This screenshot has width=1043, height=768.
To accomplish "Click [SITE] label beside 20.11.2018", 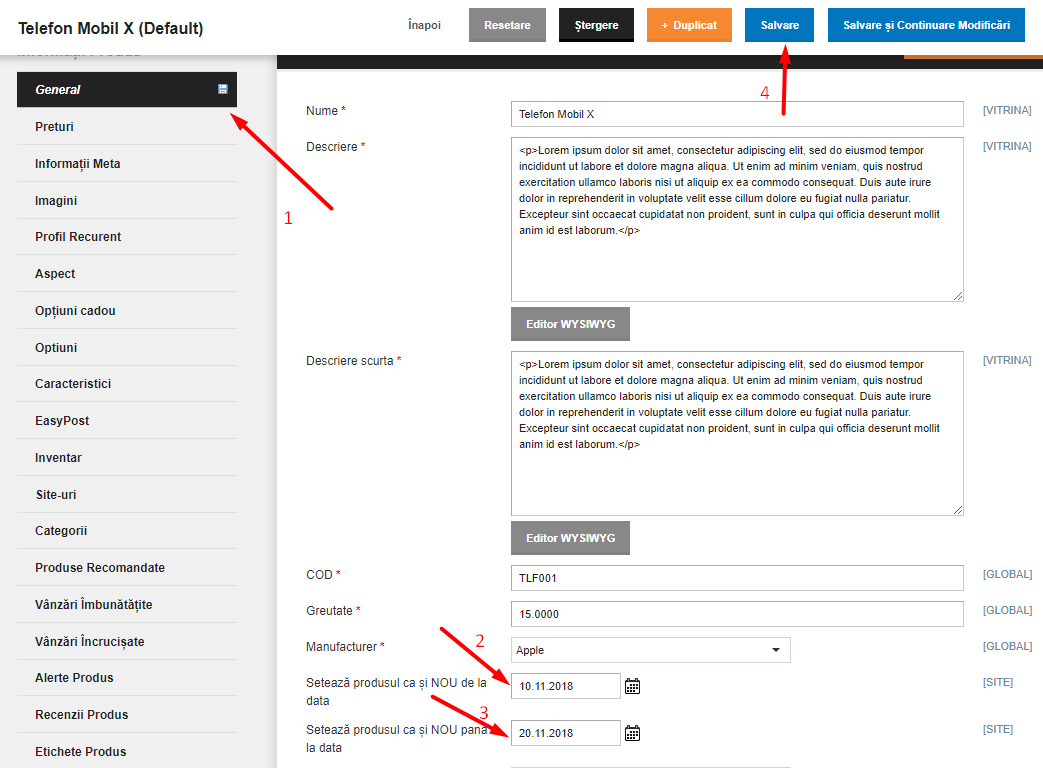I will (x=998, y=729).
